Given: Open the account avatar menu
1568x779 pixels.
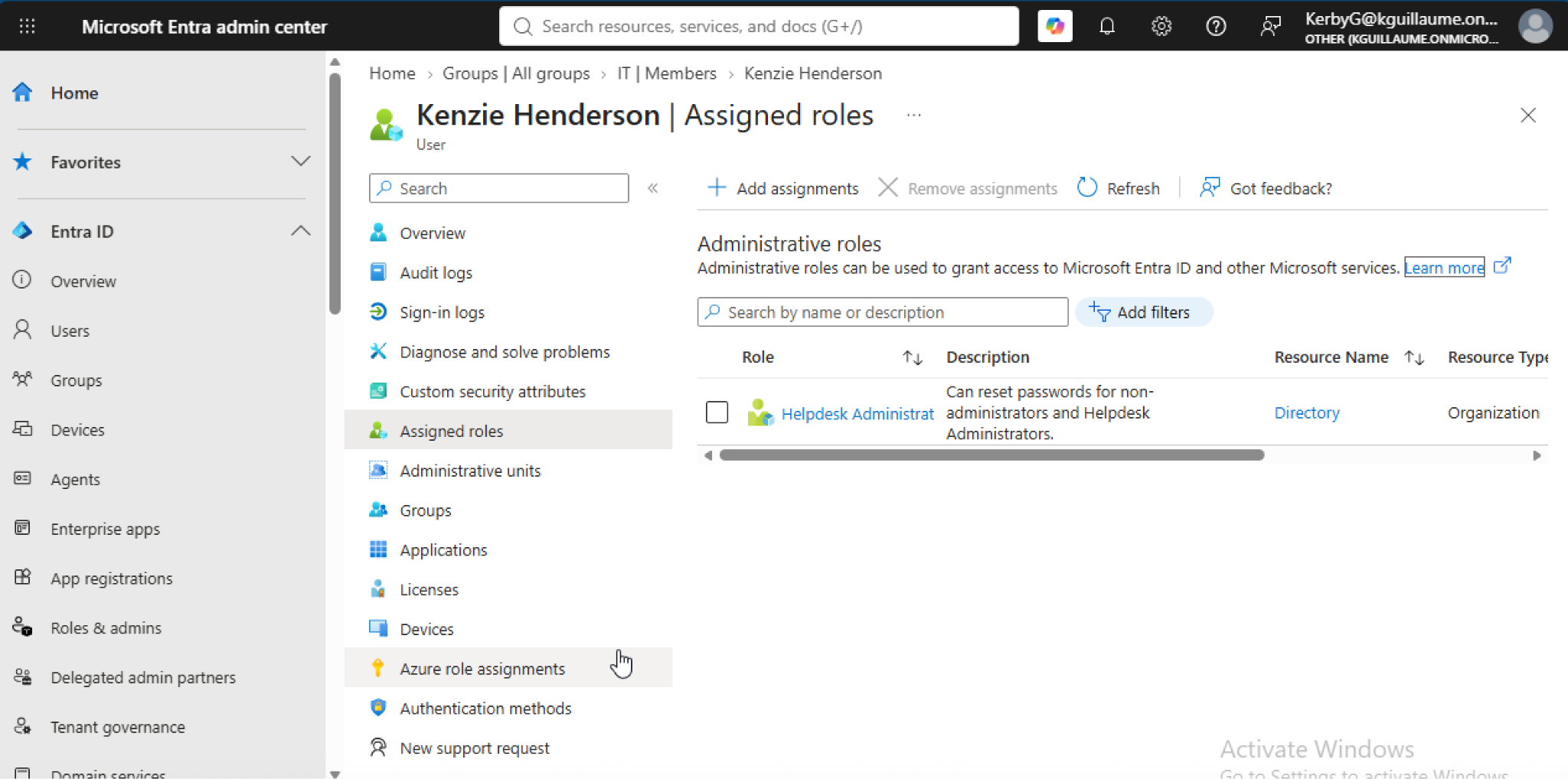Looking at the screenshot, I should coord(1535,27).
